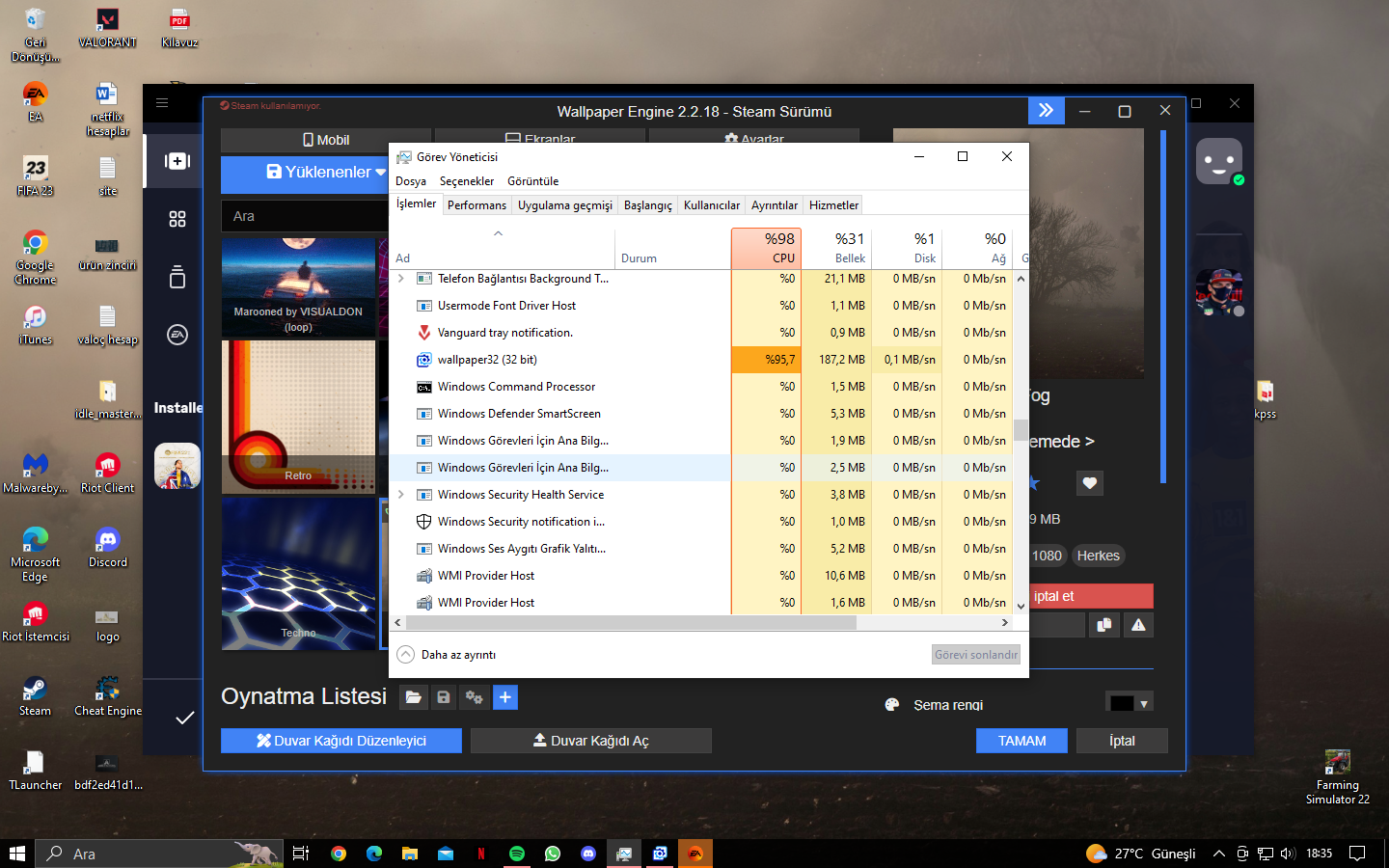This screenshot has height=868, width=1389.
Task: Select the Retro wallpaper thumbnail
Action: (x=299, y=417)
